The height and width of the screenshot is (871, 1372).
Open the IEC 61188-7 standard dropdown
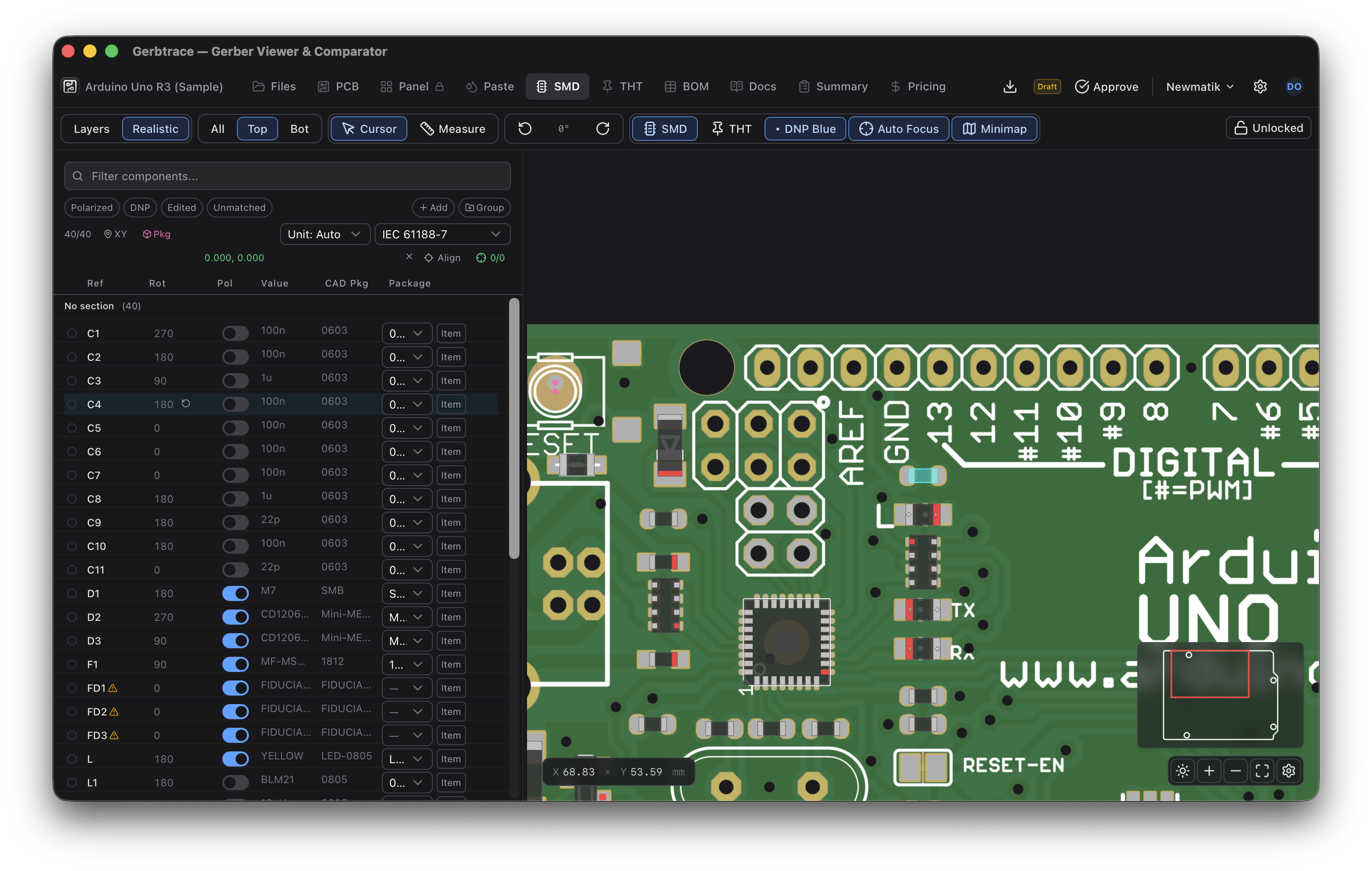pyautogui.click(x=442, y=234)
